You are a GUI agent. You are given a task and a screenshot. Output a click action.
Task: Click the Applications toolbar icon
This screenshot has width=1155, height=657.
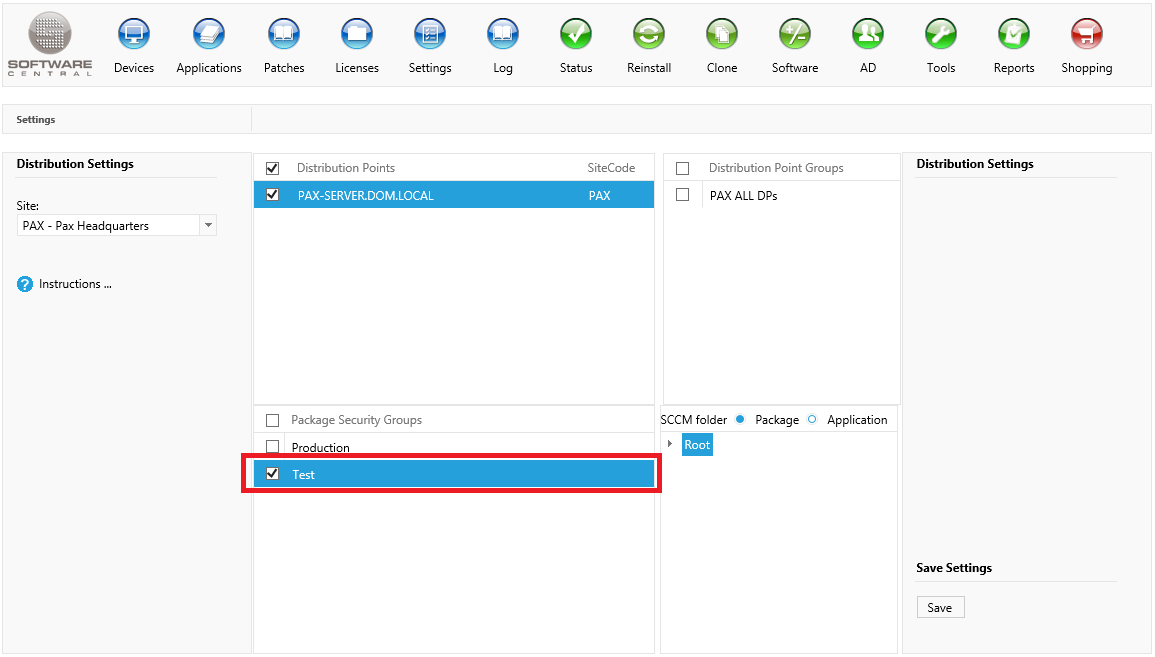click(208, 35)
